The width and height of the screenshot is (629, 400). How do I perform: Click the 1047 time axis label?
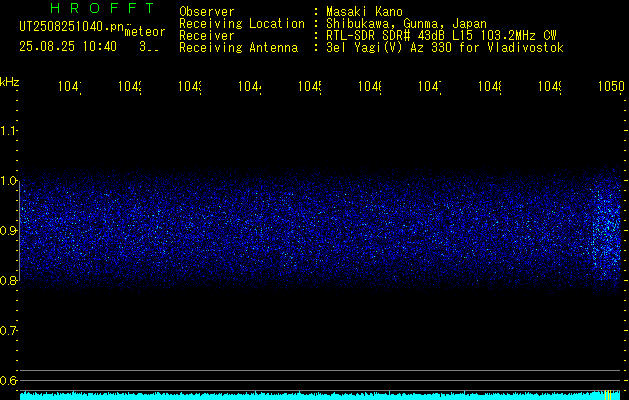430,86
